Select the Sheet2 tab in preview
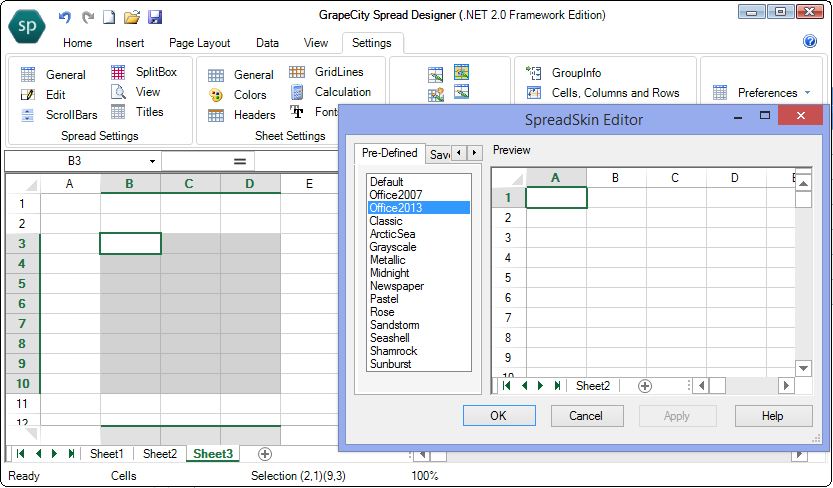Viewport: 833px width, 488px height. 593,386
